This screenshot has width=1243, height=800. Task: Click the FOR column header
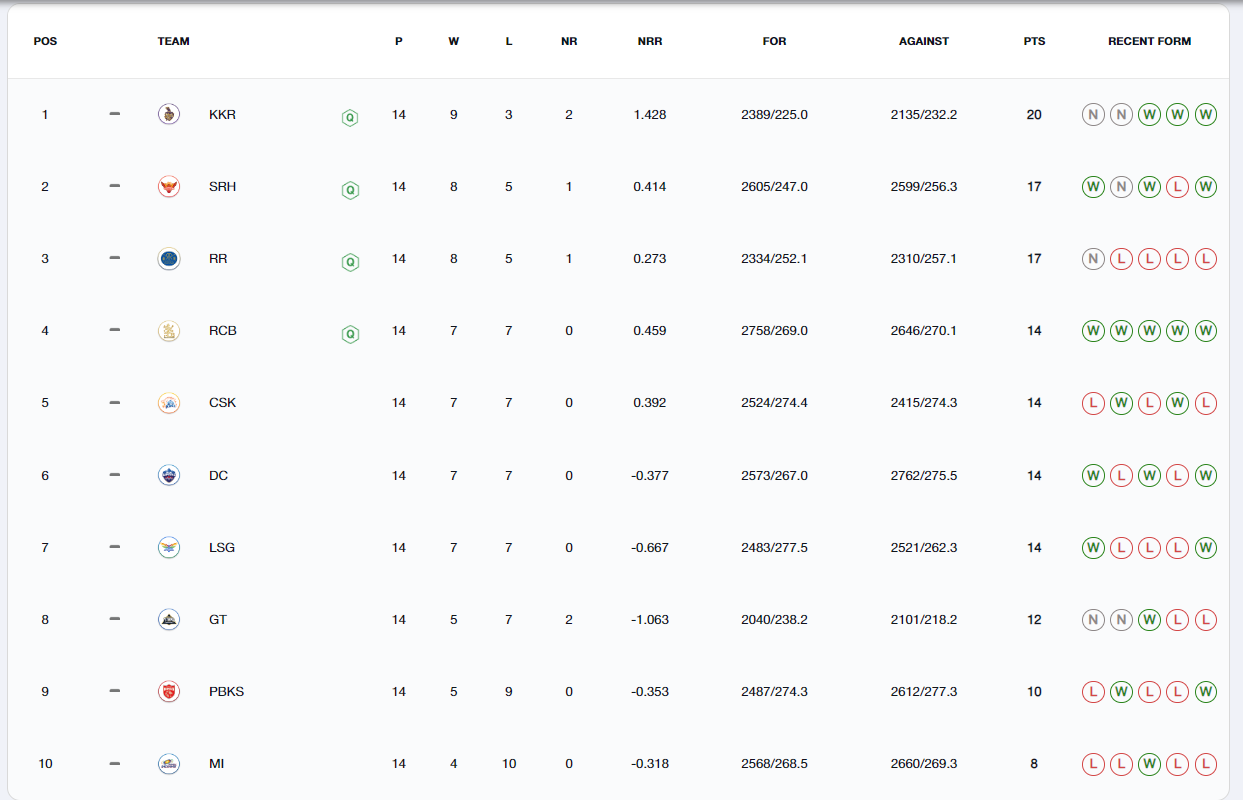click(x=774, y=42)
